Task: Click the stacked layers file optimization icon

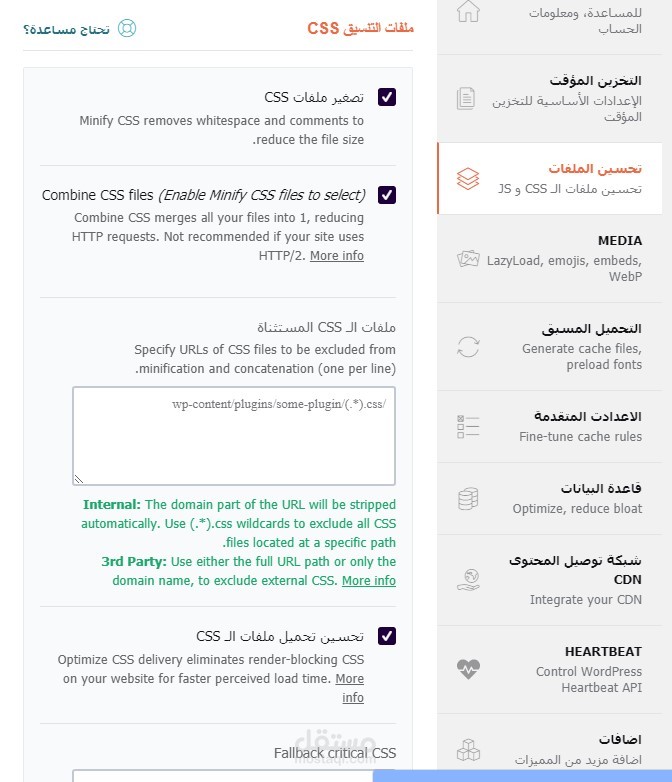Action: tap(468, 179)
